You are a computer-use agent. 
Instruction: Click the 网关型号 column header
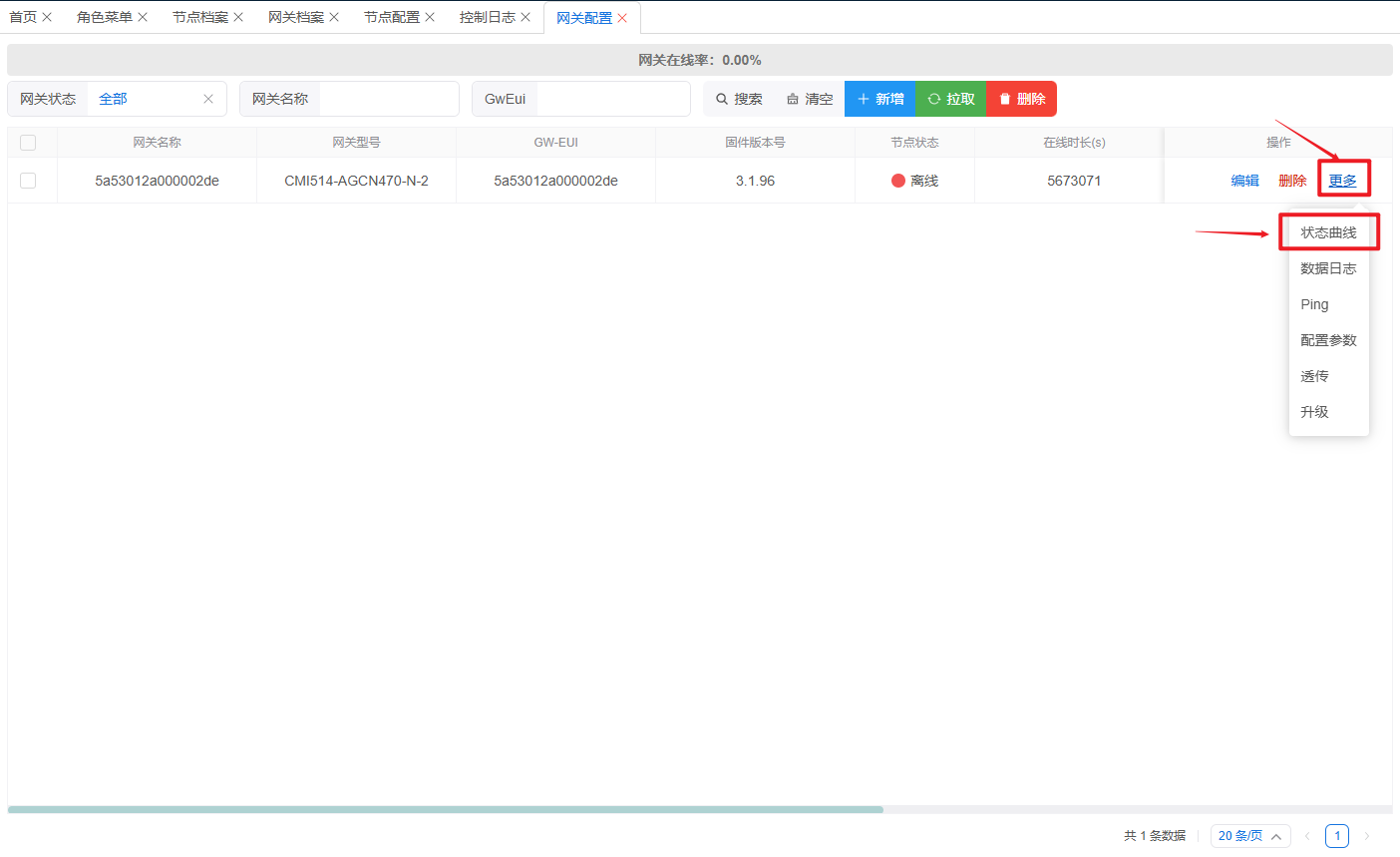[x=357, y=143]
